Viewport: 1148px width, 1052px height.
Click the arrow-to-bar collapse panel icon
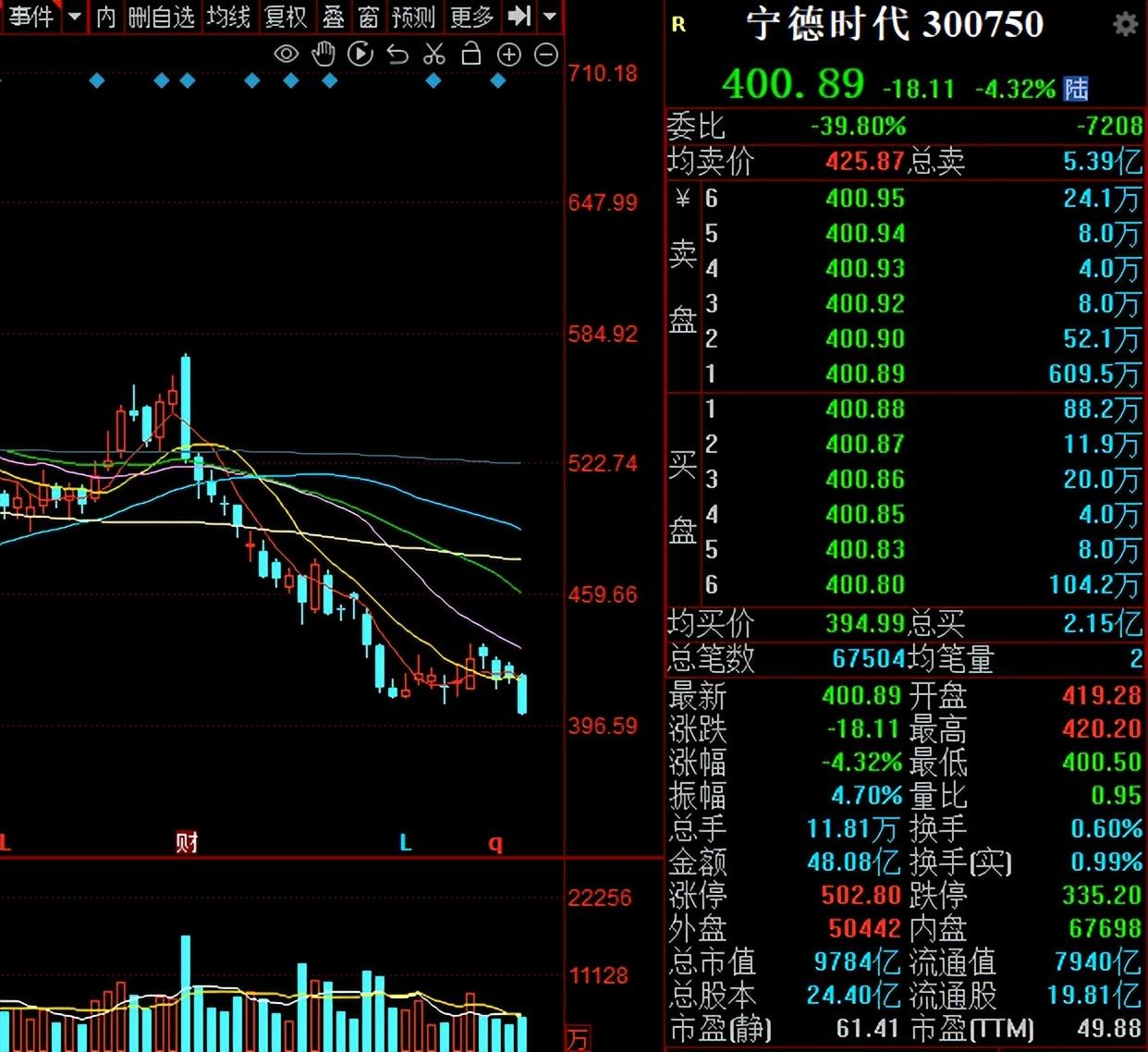[x=519, y=16]
